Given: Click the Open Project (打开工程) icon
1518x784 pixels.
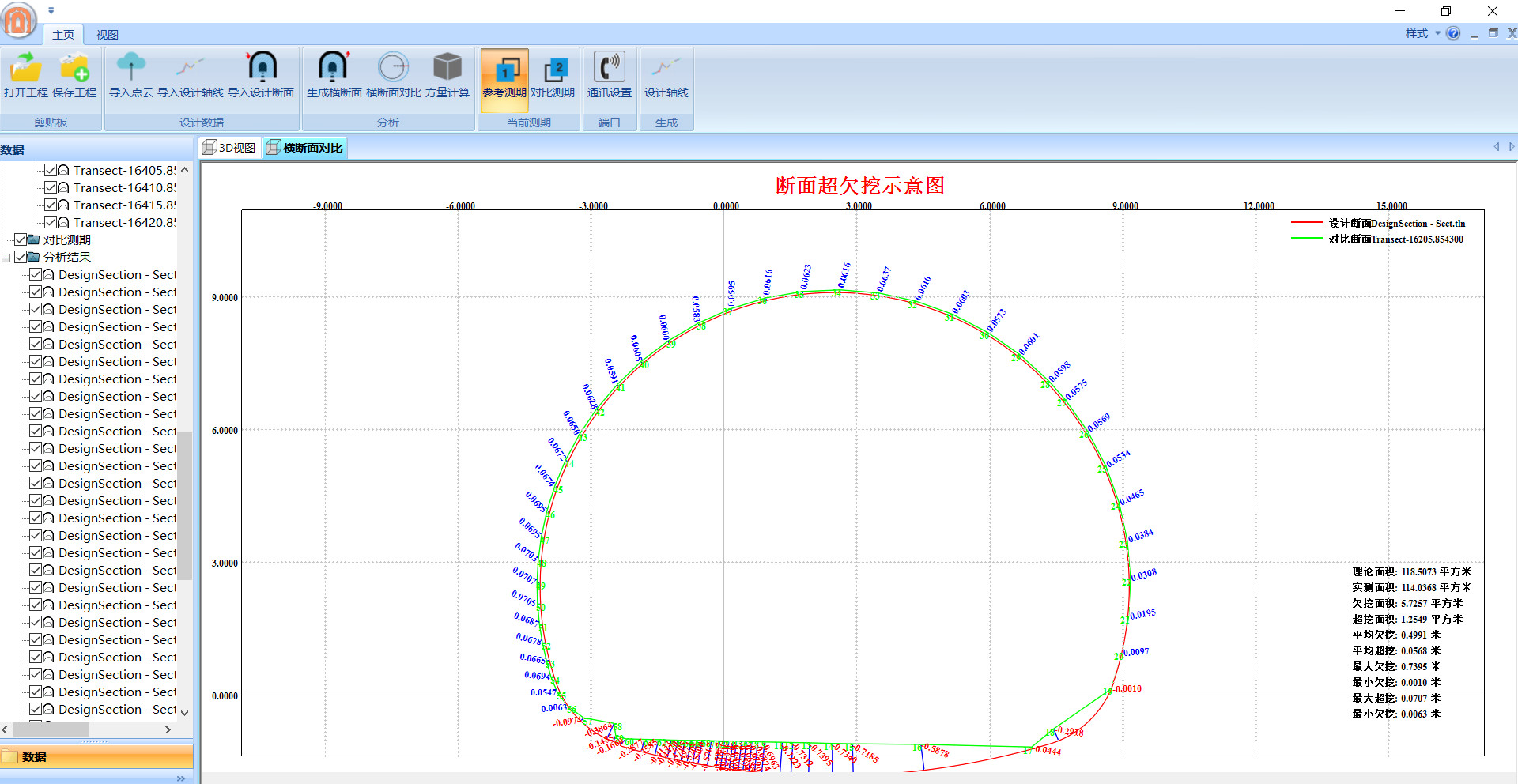Looking at the screenshot, I should click(25, 68).
